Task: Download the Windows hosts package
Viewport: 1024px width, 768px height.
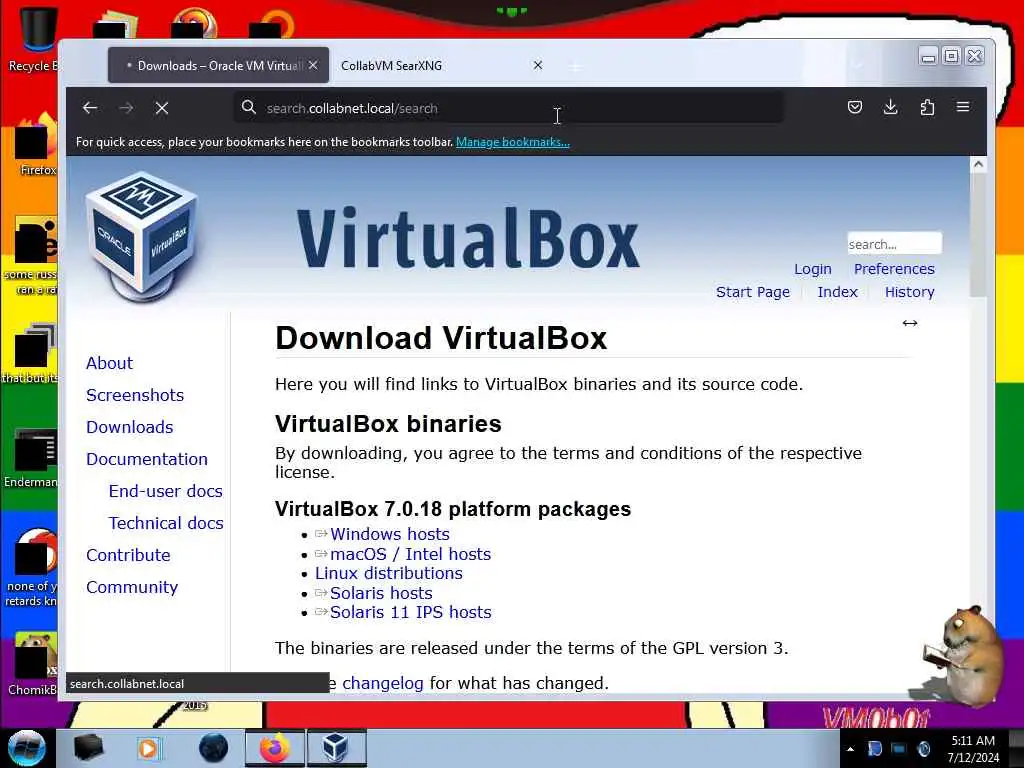Action: pos(389,534)
